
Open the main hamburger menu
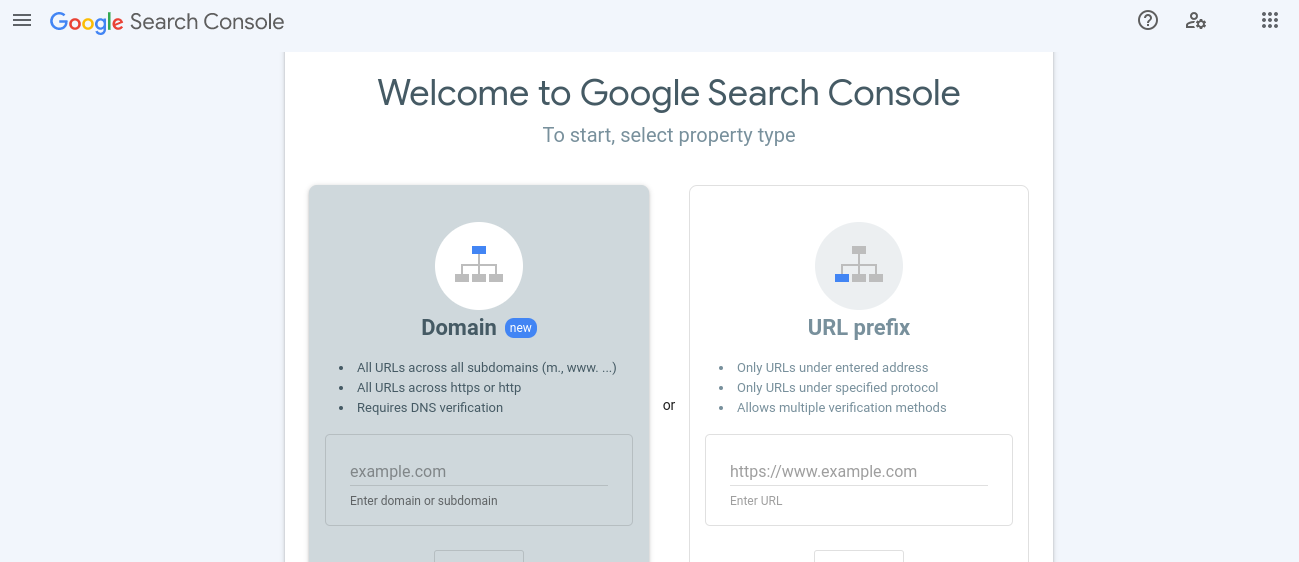coord(22,21)
